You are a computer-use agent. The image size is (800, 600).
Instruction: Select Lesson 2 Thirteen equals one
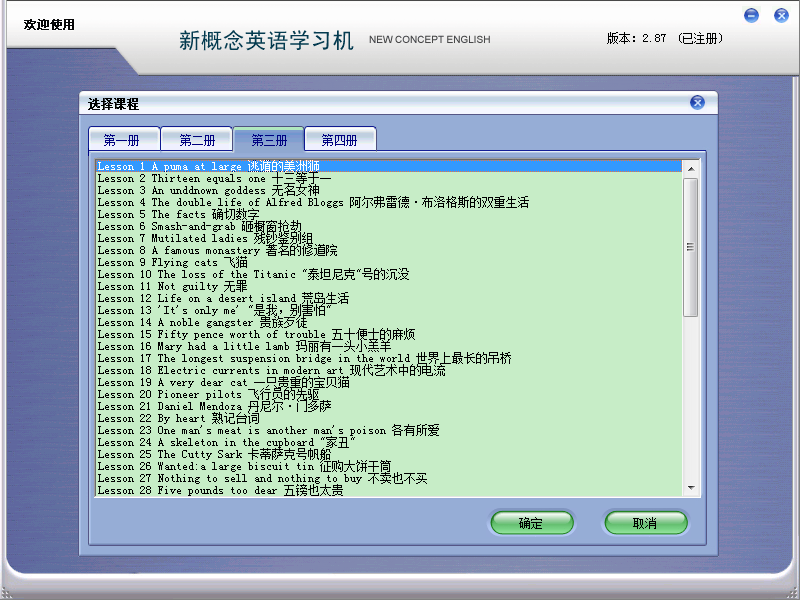(389, 179)
